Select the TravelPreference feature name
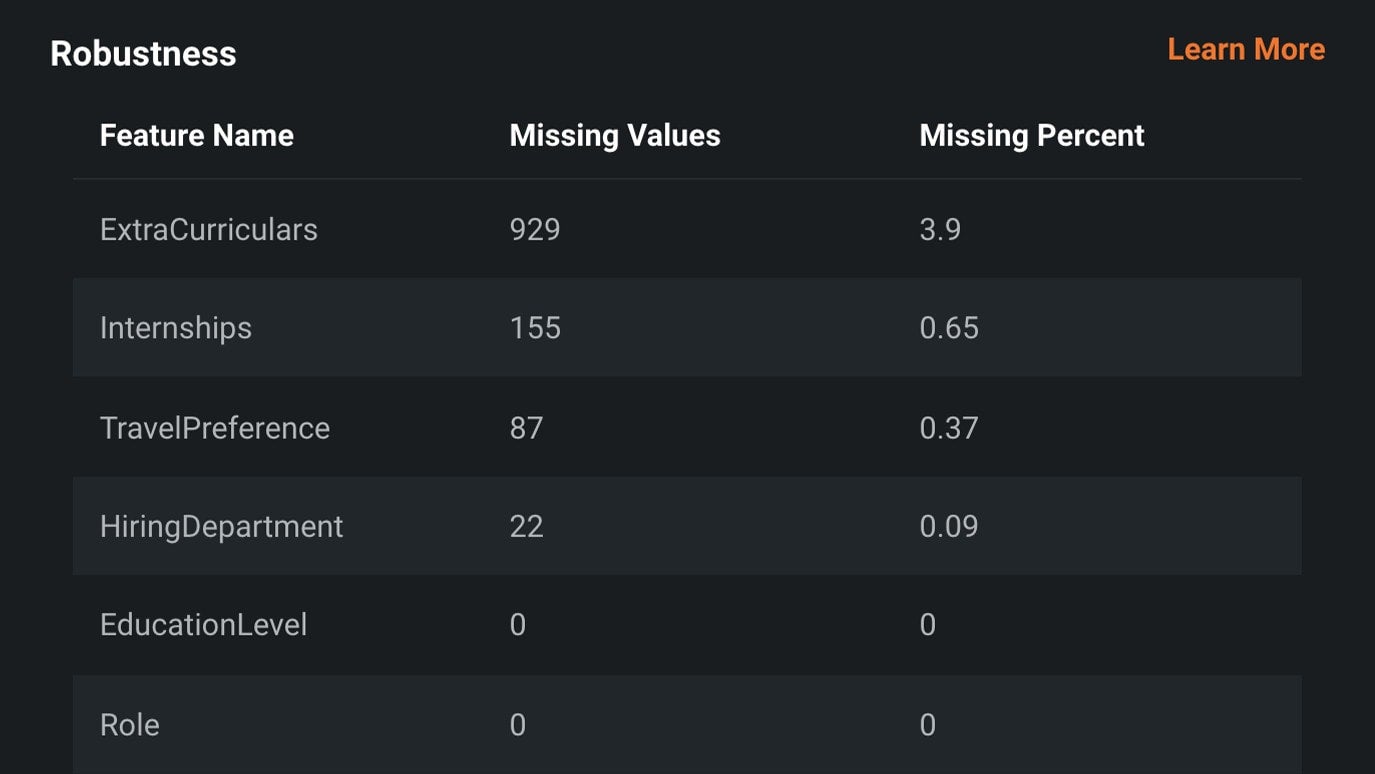1375x774 pixels. (215, 428)
